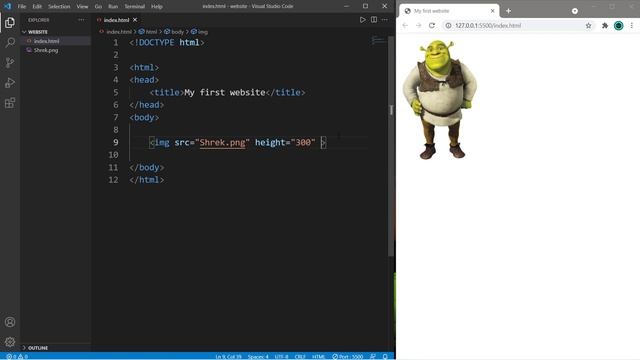Image resolution: width=640 pixels, height=360 pixels.
Task: Select index.html in the Explorer tree
Action: [55, 41]
